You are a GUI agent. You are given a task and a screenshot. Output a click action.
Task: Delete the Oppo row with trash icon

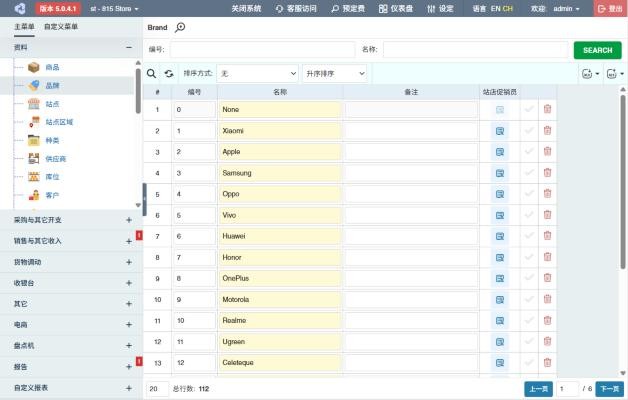tap(547, 193)
